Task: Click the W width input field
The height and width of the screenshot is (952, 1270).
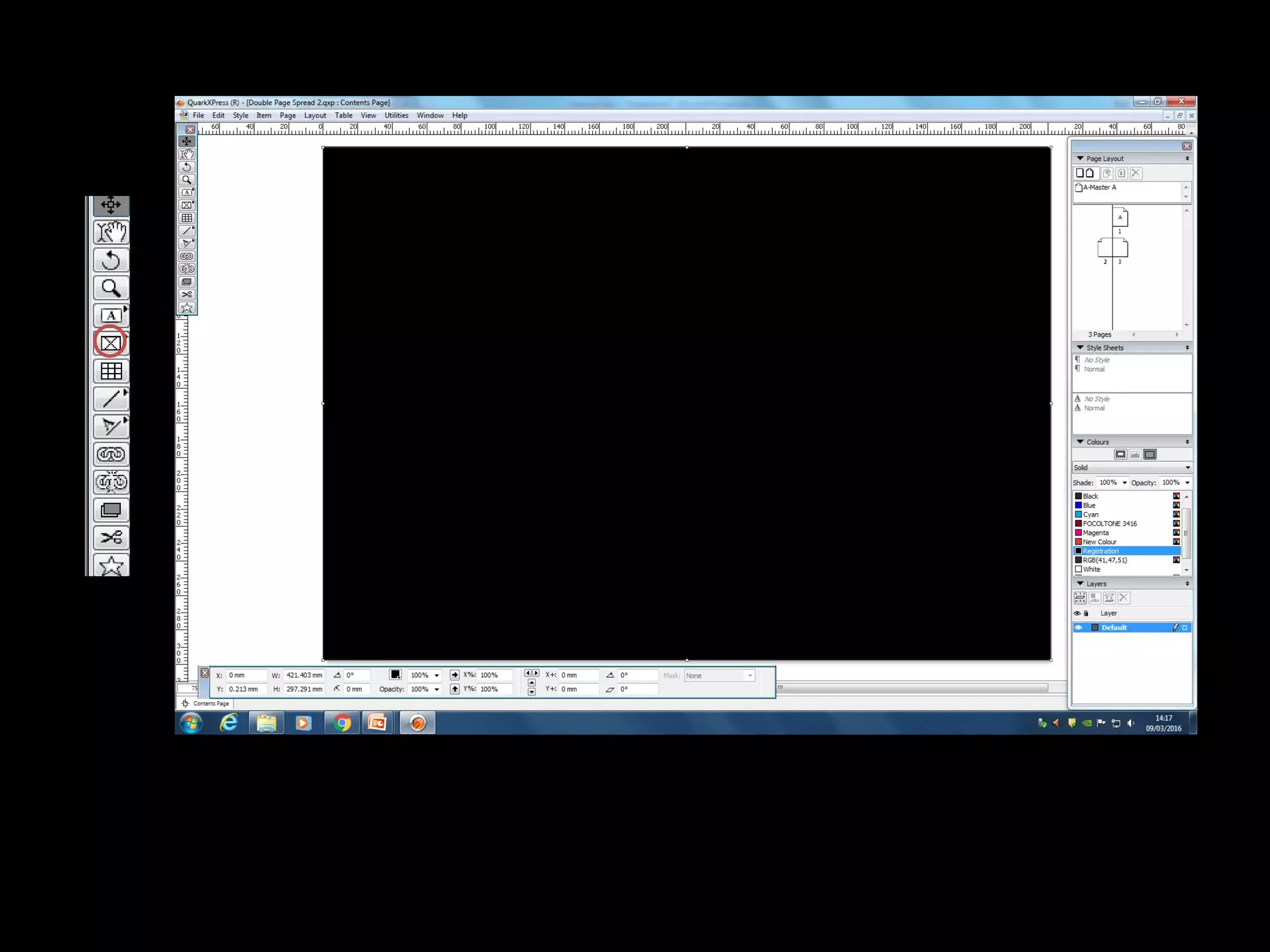Action: pos(304,675)
